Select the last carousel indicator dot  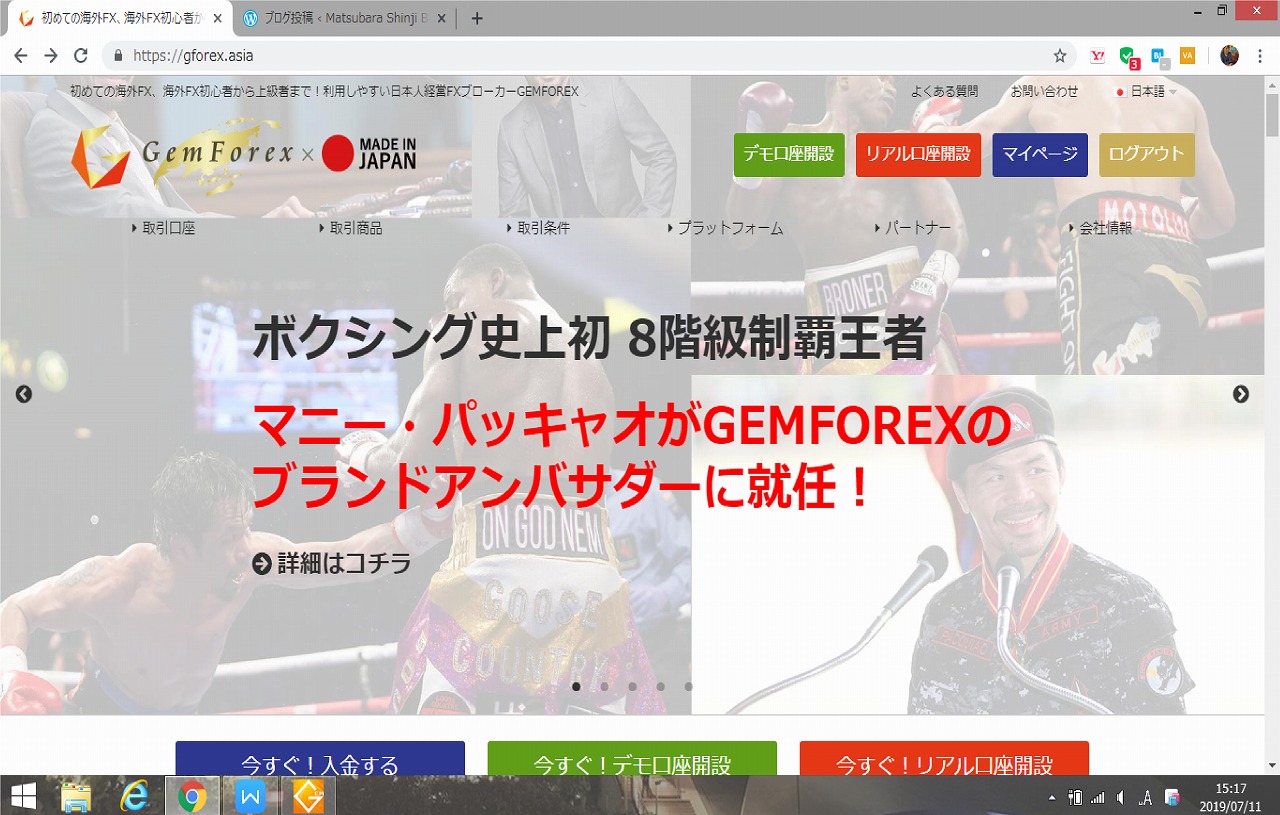coord(688,687)
